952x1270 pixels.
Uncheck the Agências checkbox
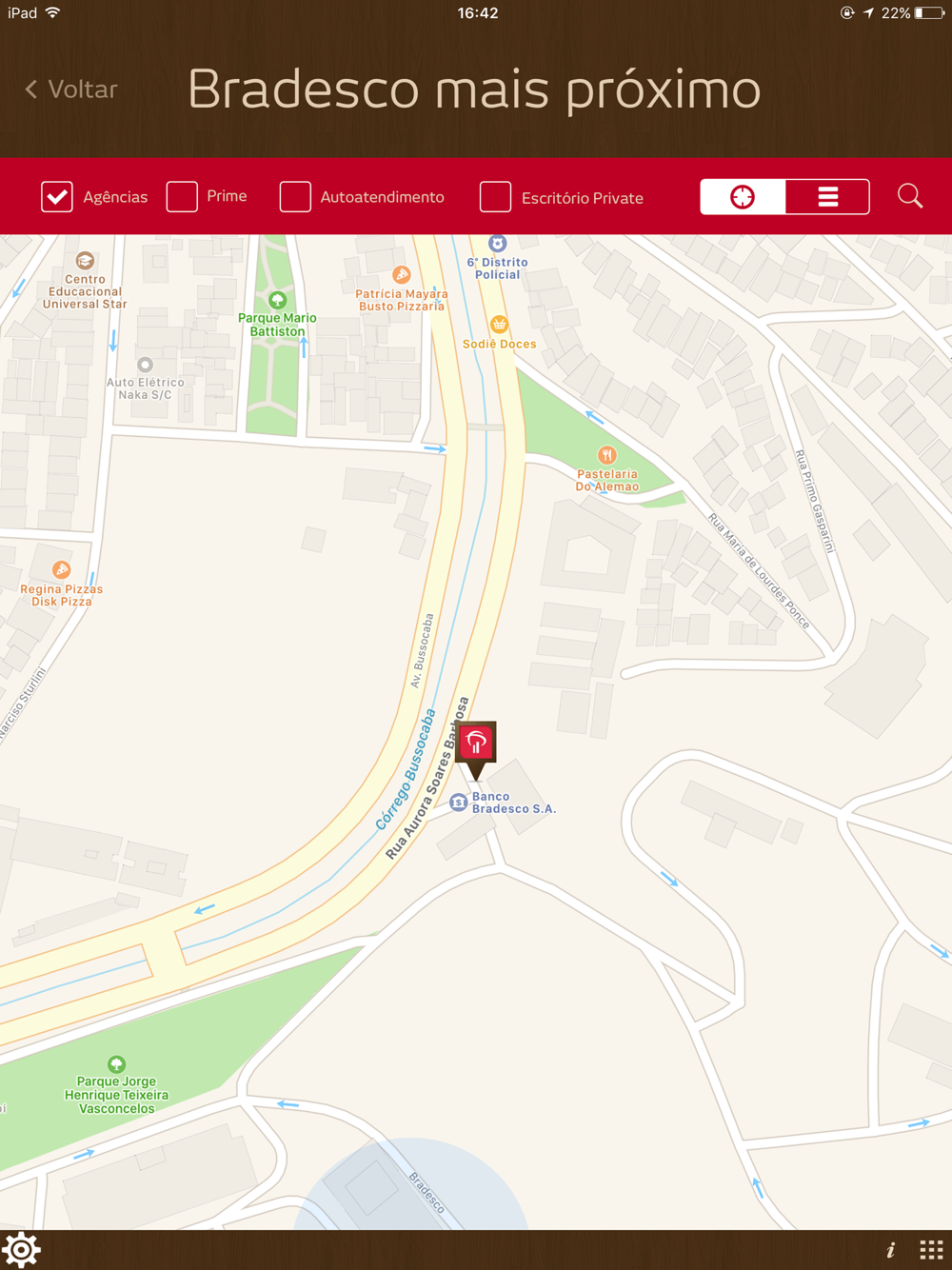click(x=57, y=197)
